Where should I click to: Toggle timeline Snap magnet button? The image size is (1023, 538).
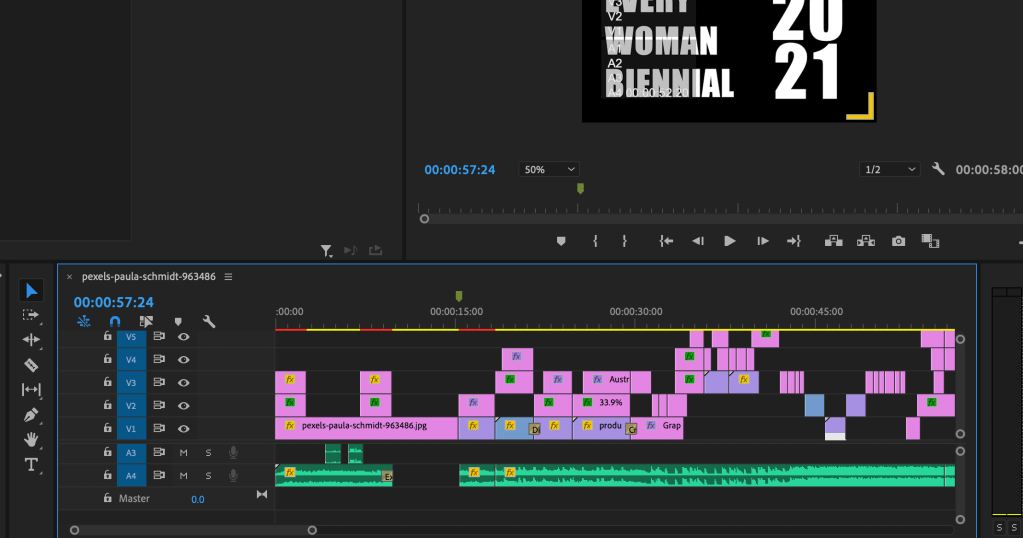click(115, 322)
